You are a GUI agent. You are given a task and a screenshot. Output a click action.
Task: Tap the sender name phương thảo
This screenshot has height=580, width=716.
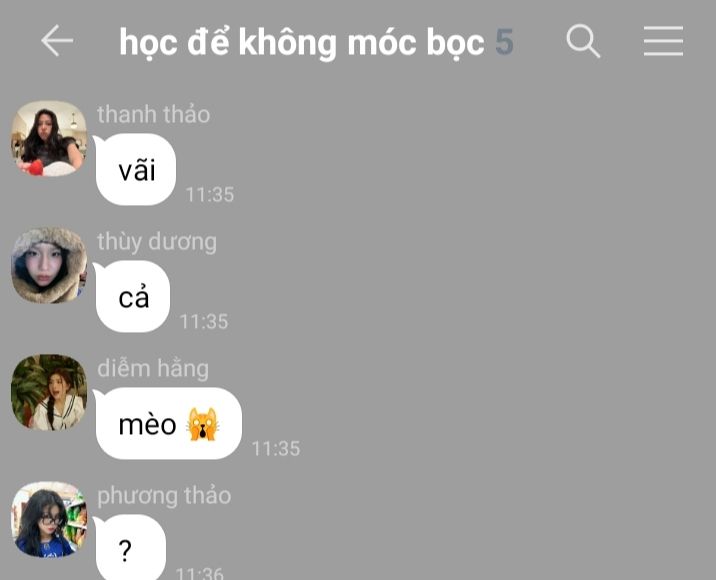tap(164, 496)
